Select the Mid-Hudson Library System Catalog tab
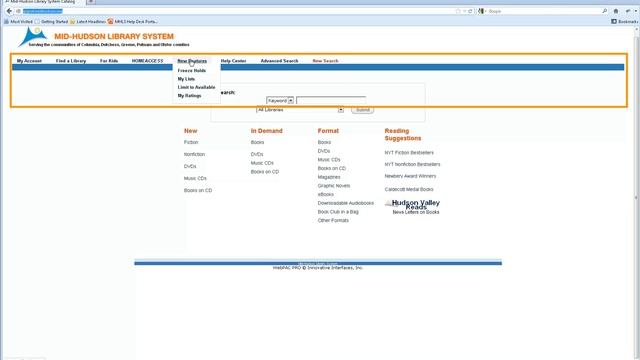Screen dimensions: 640x360 pyautogui.click(x=43, y=2)
